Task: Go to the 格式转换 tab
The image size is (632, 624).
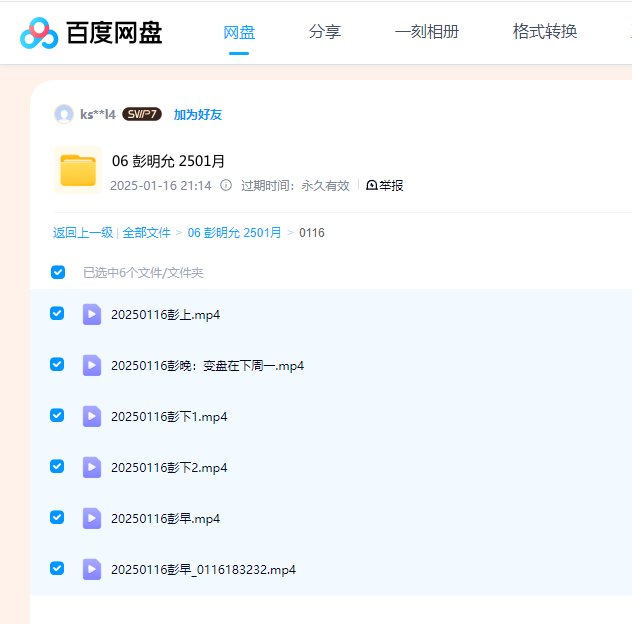Action: coord(545,31)
